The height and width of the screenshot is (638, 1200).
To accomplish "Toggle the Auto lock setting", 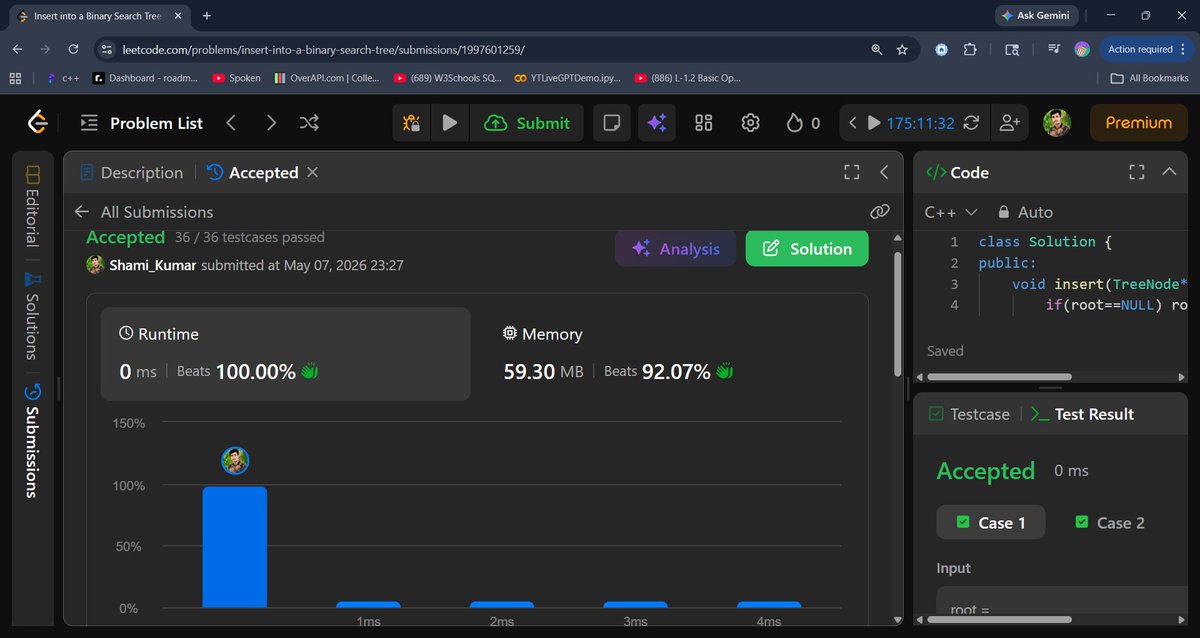I will click(1024, 212).
